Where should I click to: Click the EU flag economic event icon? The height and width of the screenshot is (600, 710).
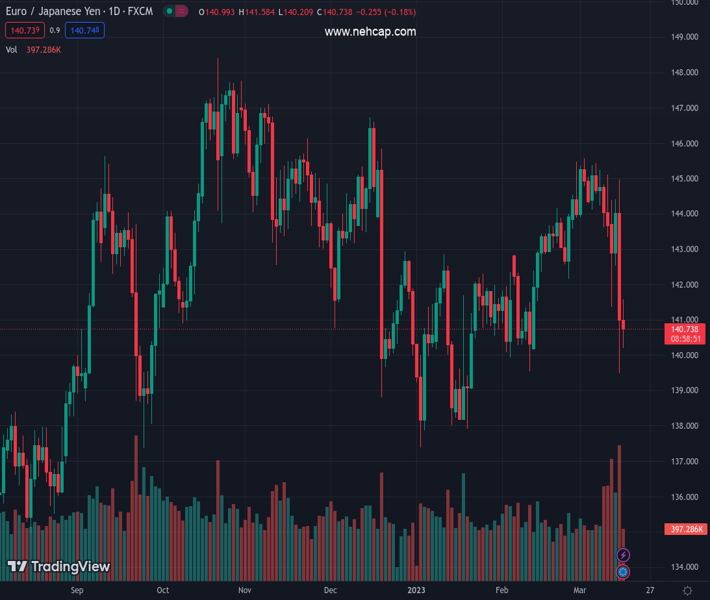tap(623, 572)
